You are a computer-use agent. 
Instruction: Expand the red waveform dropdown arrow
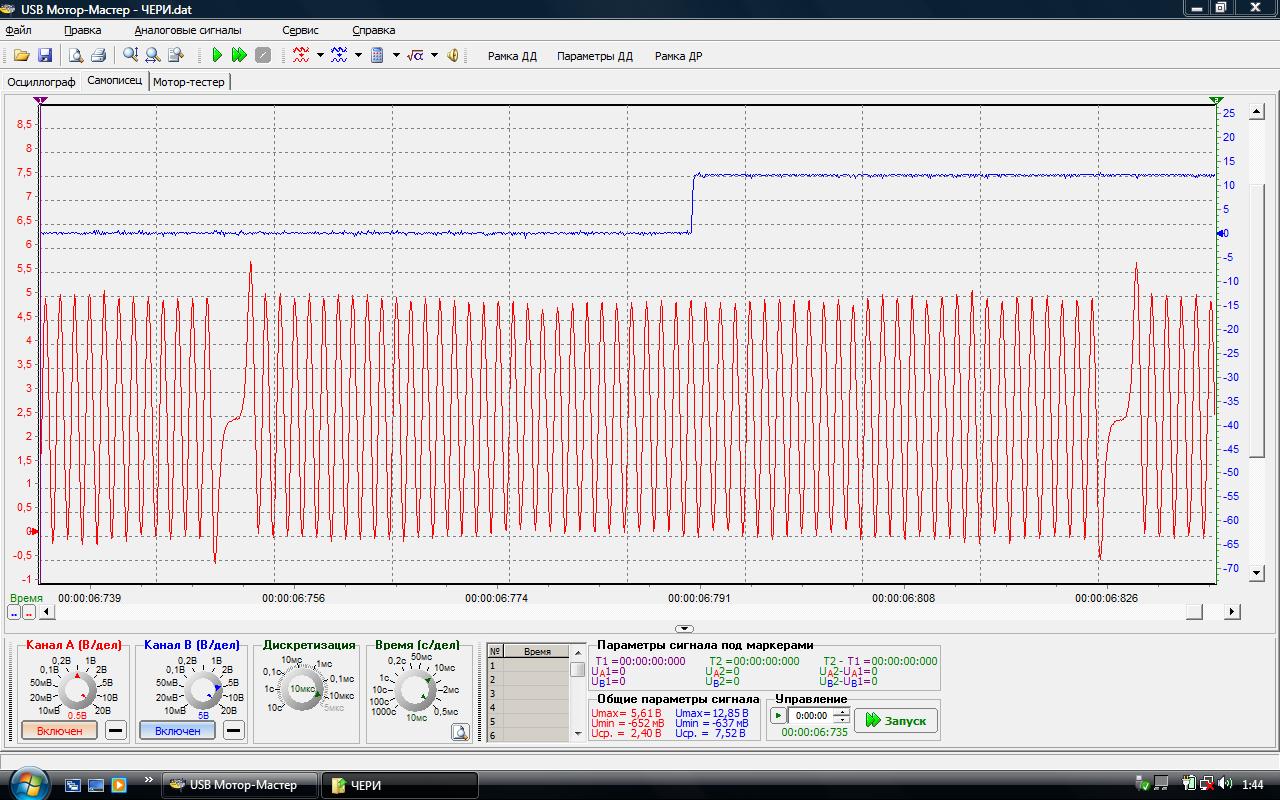pyautogui.click(x=320, y=56)
